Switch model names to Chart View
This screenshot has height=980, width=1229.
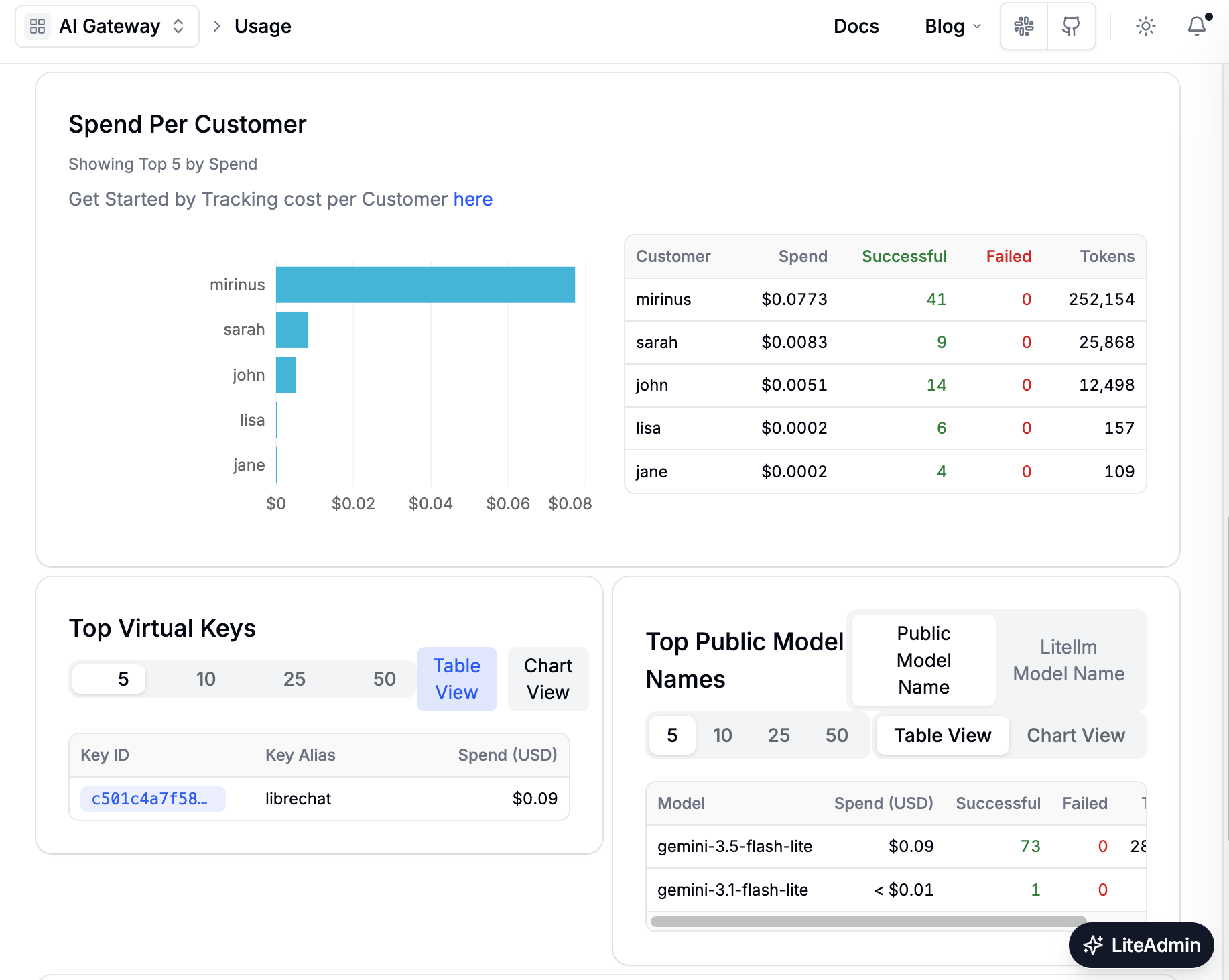(1076, 735)
